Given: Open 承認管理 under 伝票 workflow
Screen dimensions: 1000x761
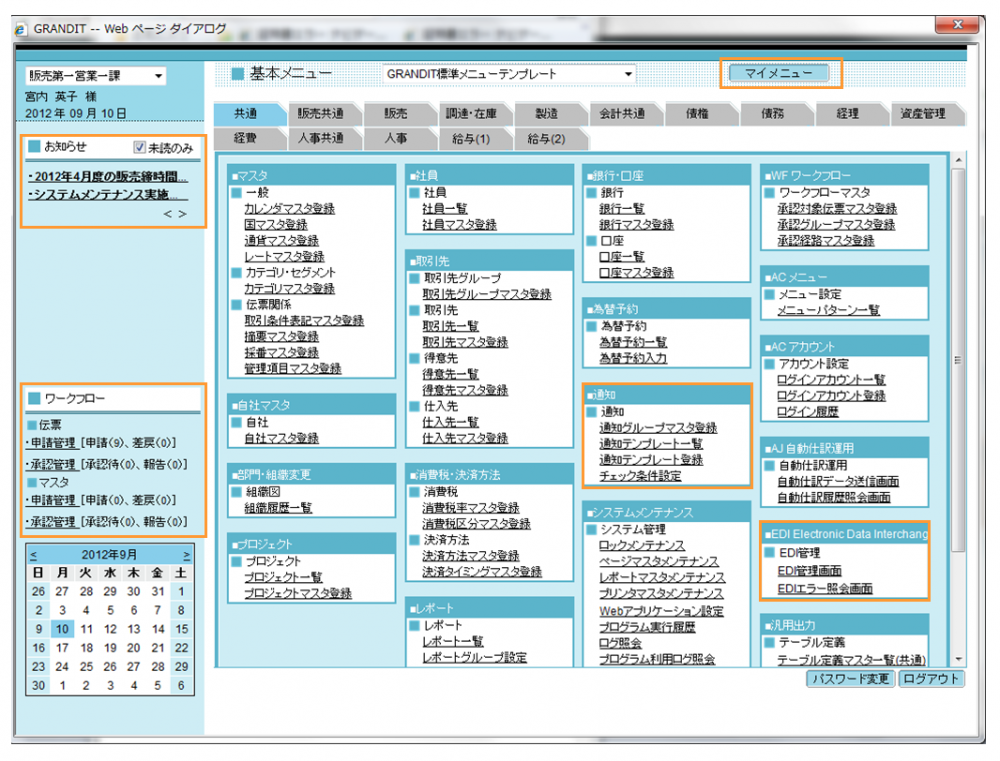Looking at the screenshot, I should [x=52, y=464].
